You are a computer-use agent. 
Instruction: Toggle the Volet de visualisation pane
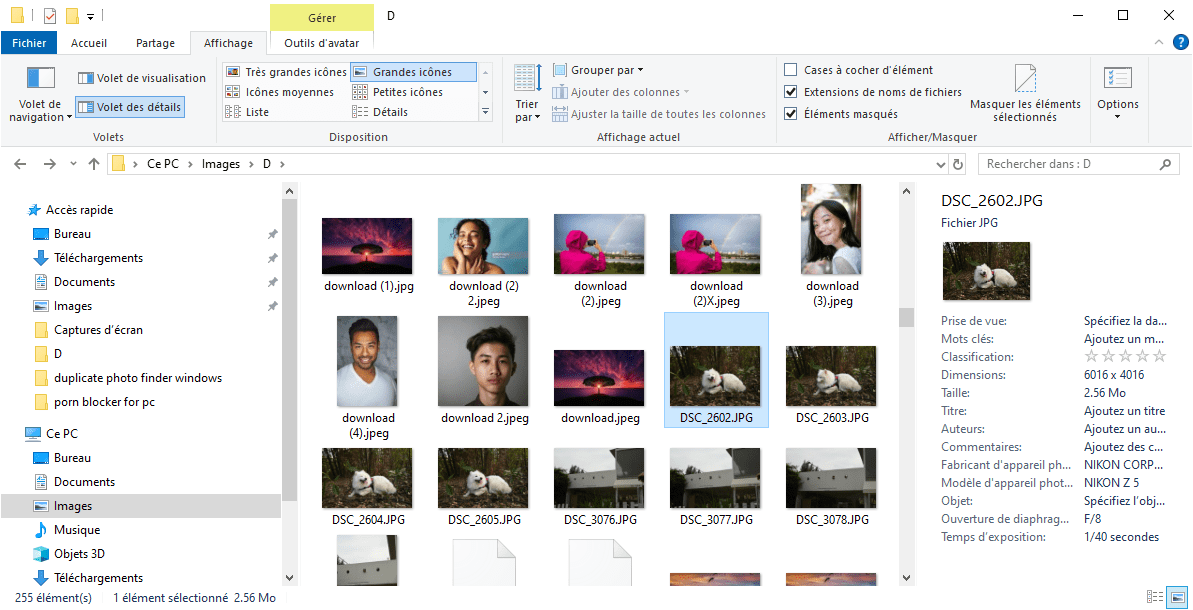pos(142,78)
